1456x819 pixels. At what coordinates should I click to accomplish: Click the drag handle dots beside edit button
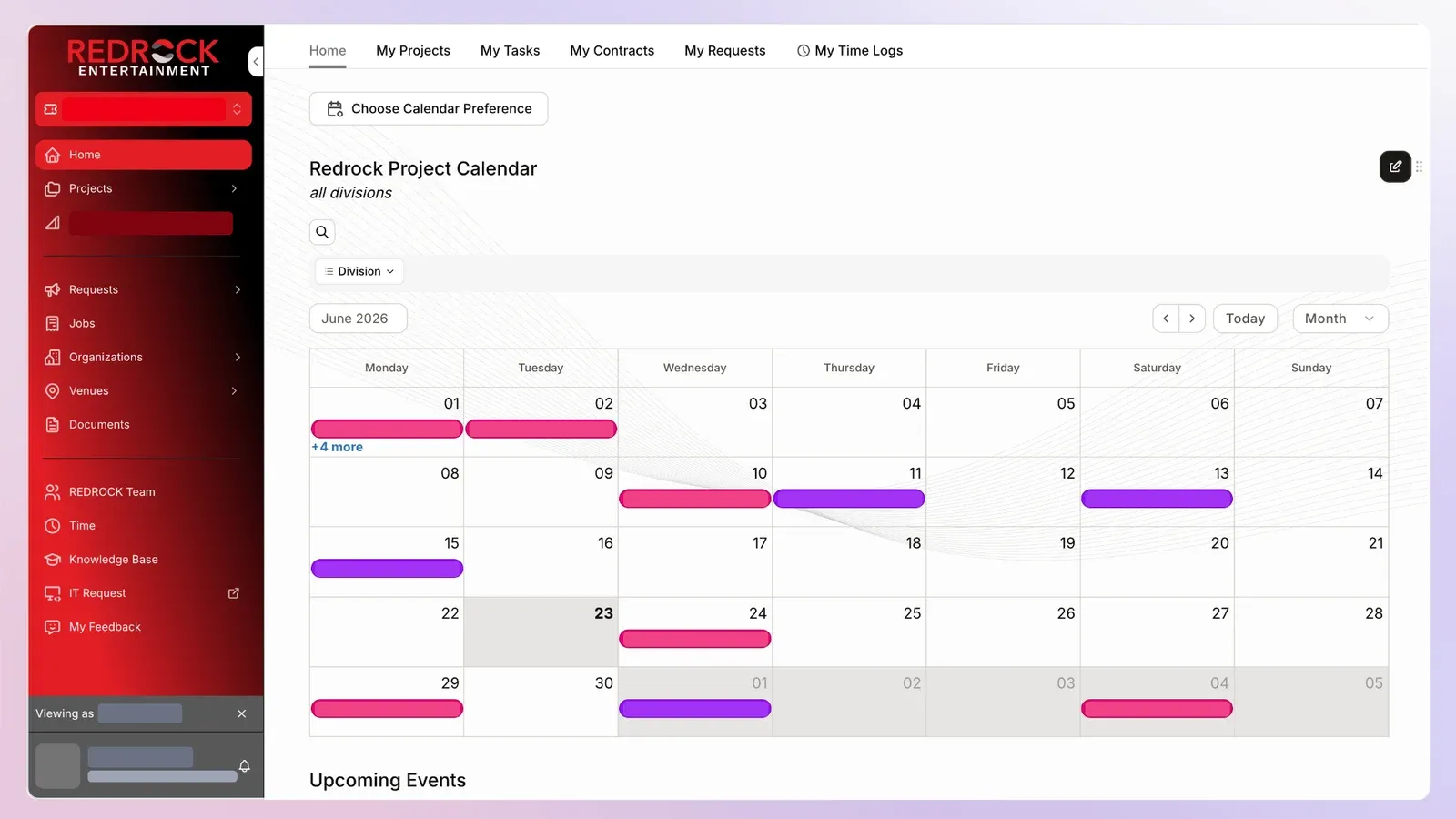1419,167
